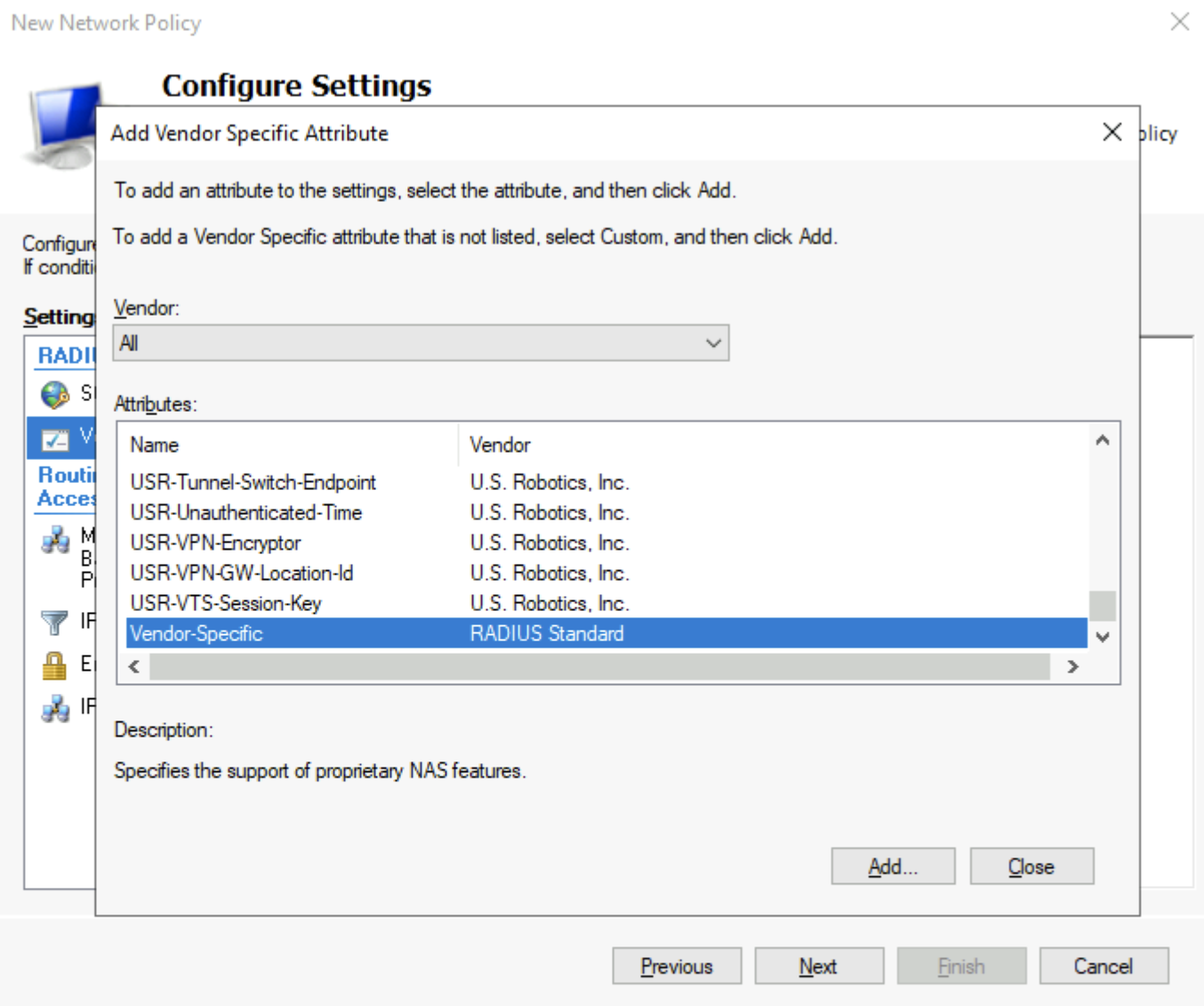Click the attributes list scroll up arrow
This screenshot has width=1204, height=1006.
click(x=1103, y=439)
